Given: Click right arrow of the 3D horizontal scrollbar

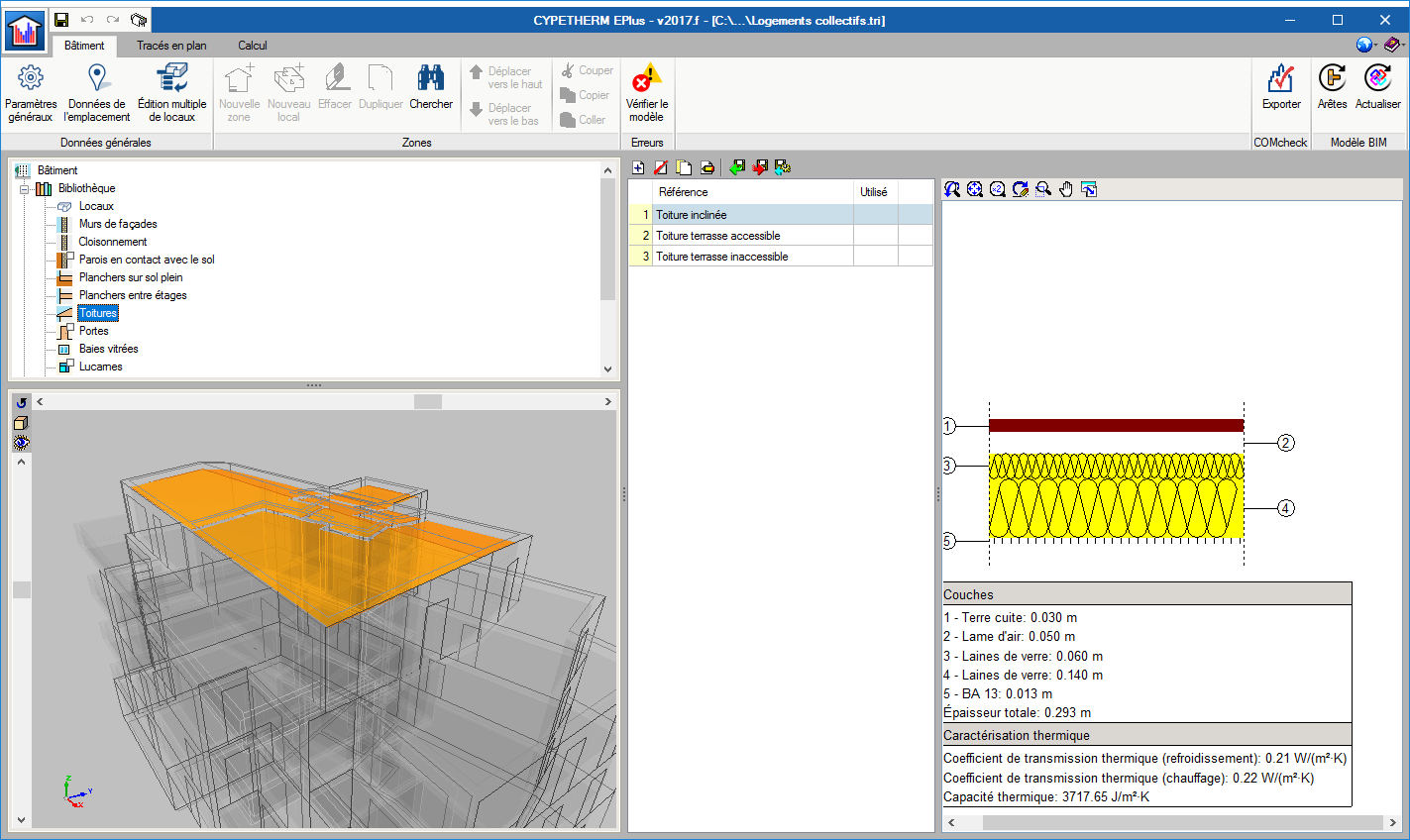Looking at the screenshot, I should pyautogui.click(x=608, y=401).
